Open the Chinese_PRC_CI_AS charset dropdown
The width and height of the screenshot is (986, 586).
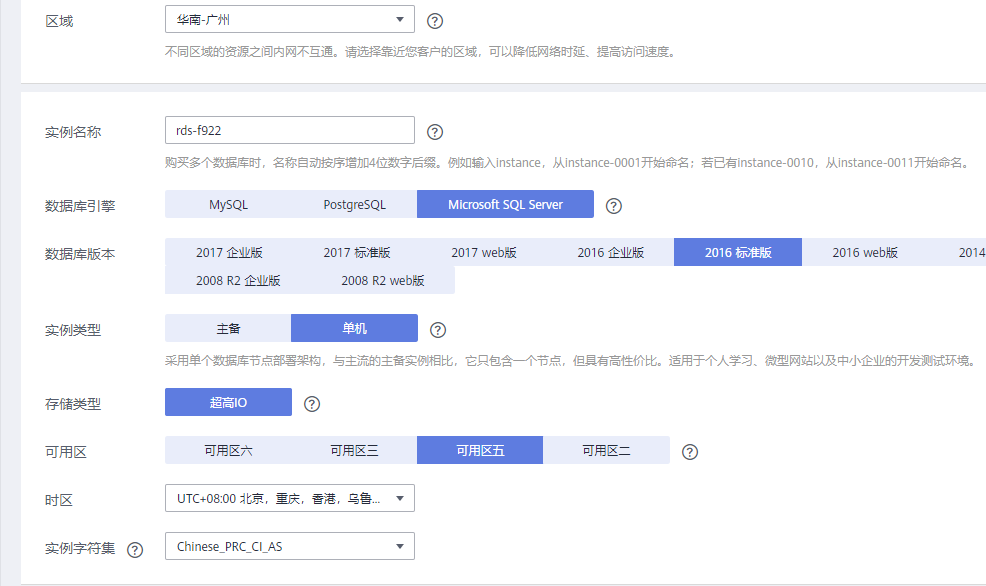(290, 546)
